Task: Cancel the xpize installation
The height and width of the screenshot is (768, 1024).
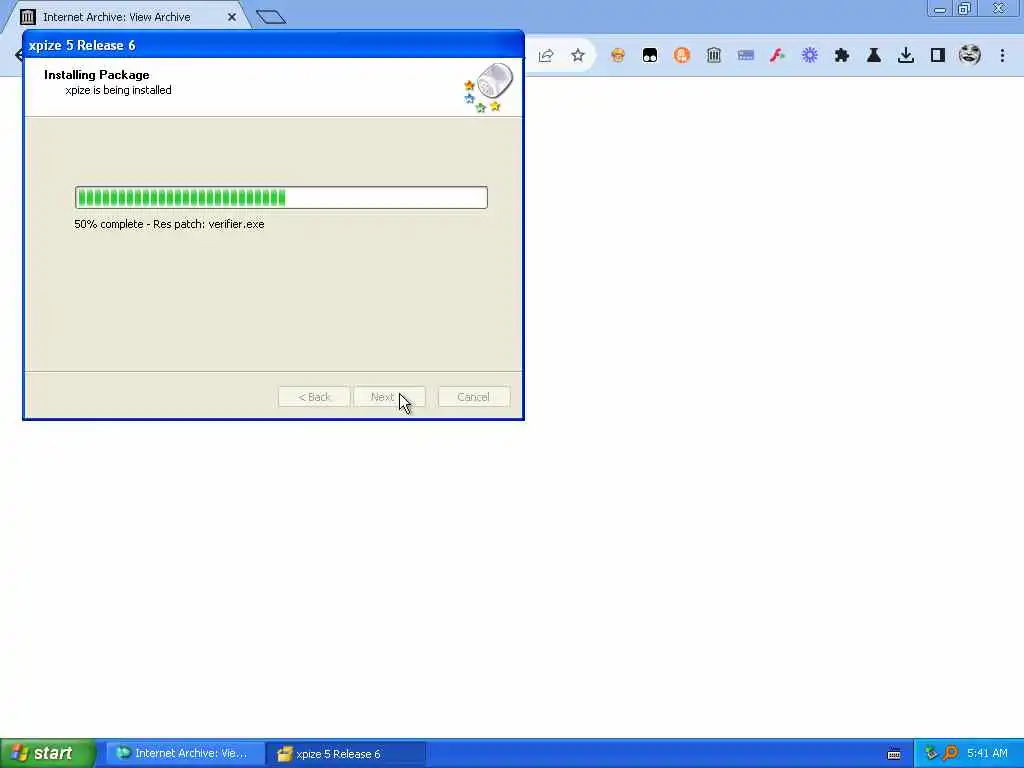Action: [473, 397]
